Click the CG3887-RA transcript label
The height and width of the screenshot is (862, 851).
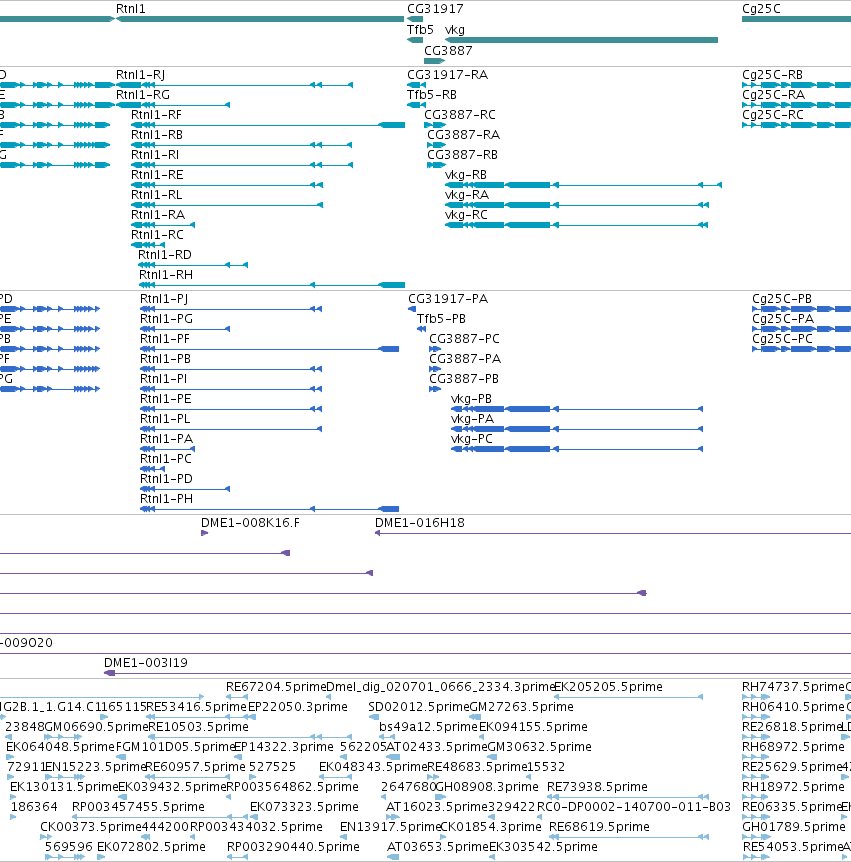click(463, 135)
